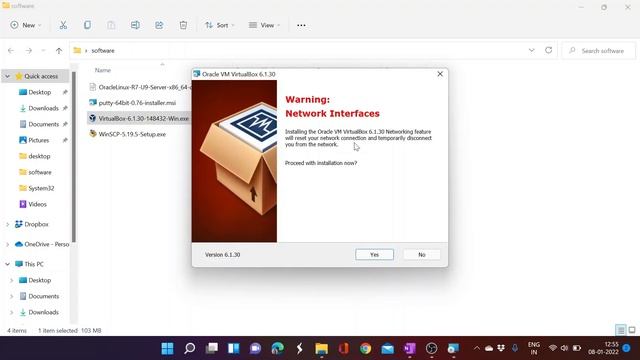Collapse the Quick access section
Viewport: 640px width, 360px height.
(x=7, y=76)
